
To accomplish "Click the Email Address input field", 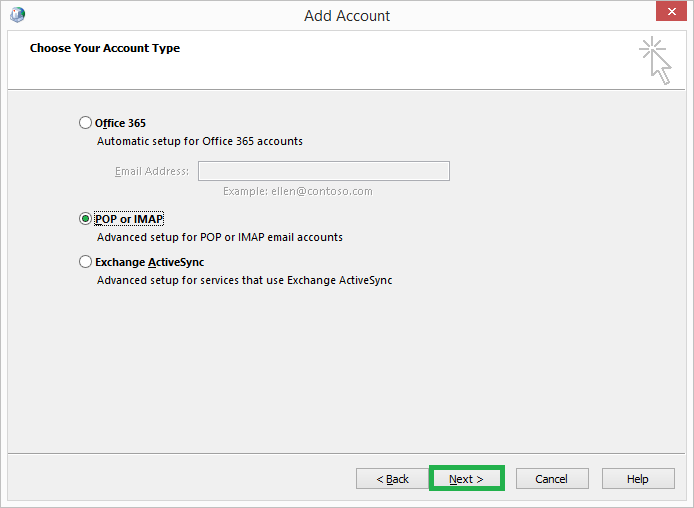I will point(324,171).
